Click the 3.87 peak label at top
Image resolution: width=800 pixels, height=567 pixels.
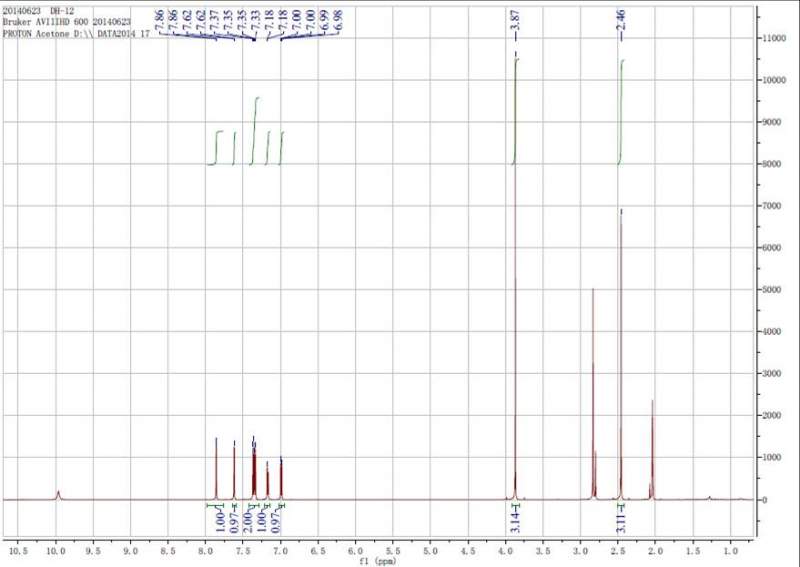tap(516, 20)
